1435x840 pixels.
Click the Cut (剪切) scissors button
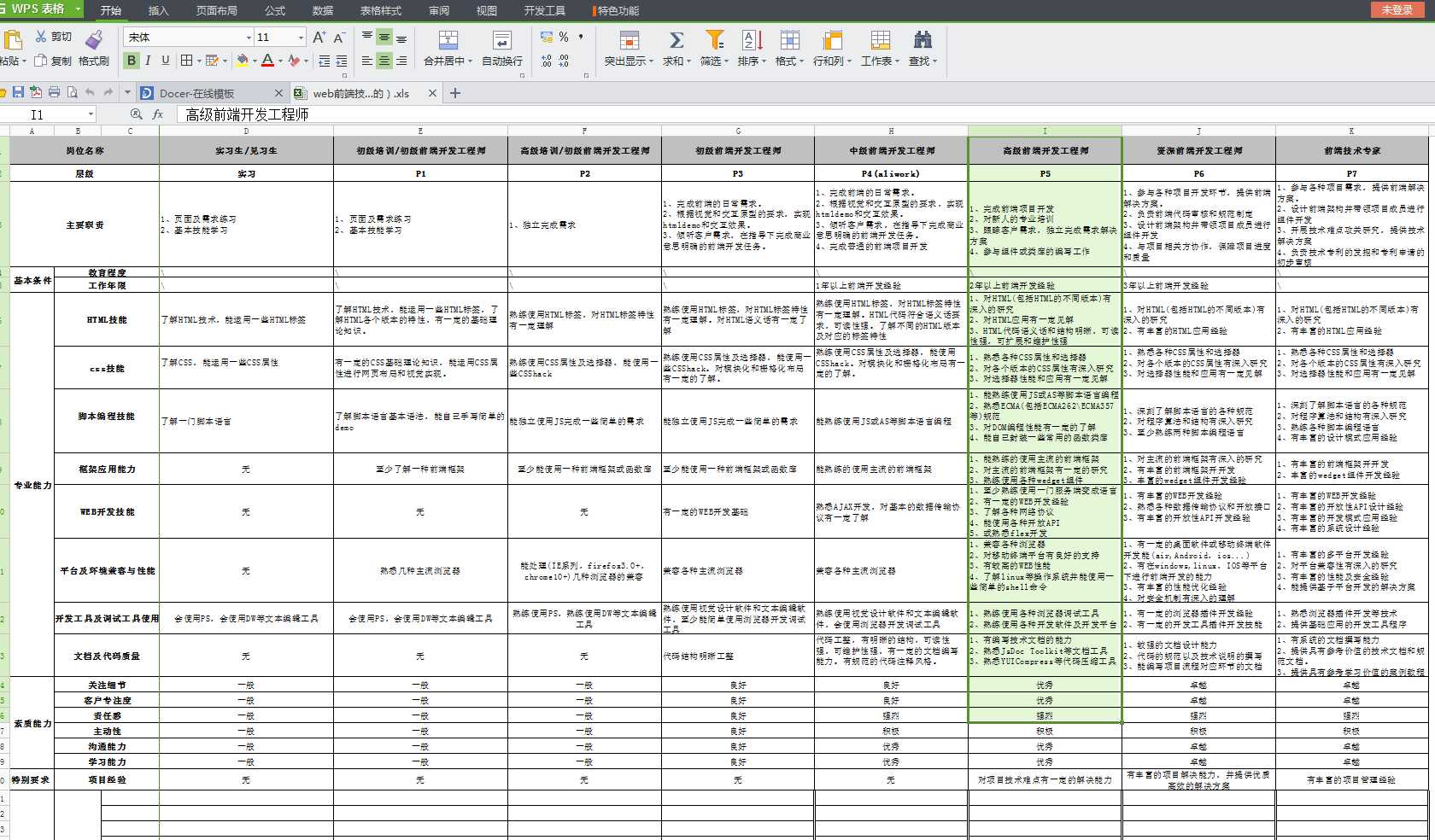[x=53, y=37]
